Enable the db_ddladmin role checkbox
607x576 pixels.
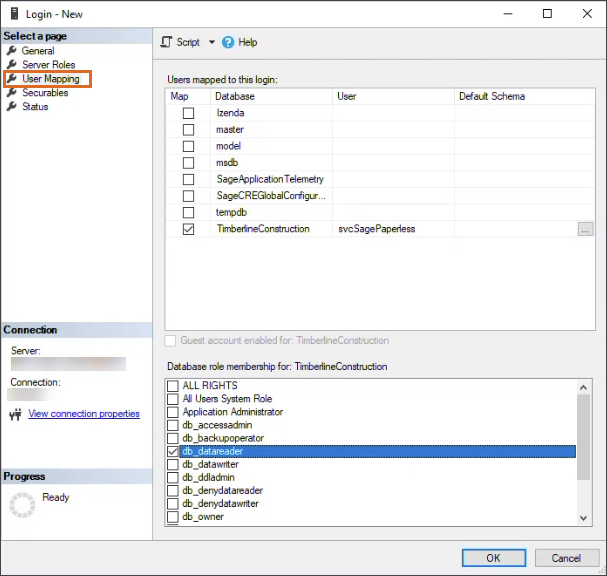click(x=173, y=478)
